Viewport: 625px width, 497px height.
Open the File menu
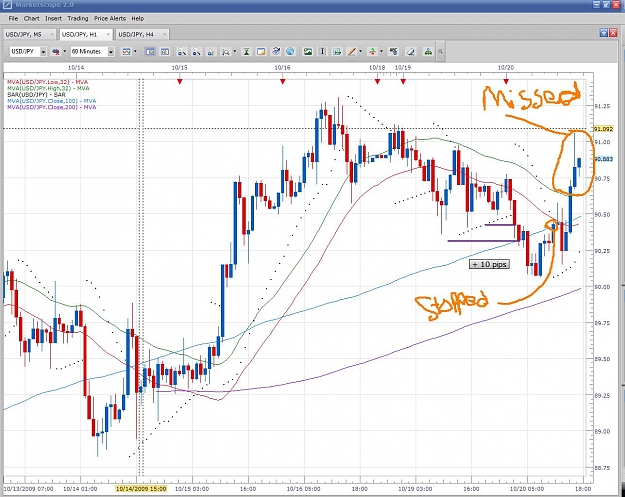point(13,18)
